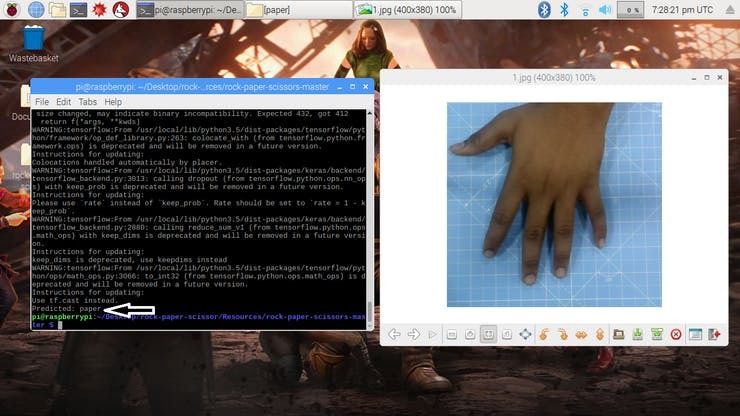Save the image file

point(638,334)
